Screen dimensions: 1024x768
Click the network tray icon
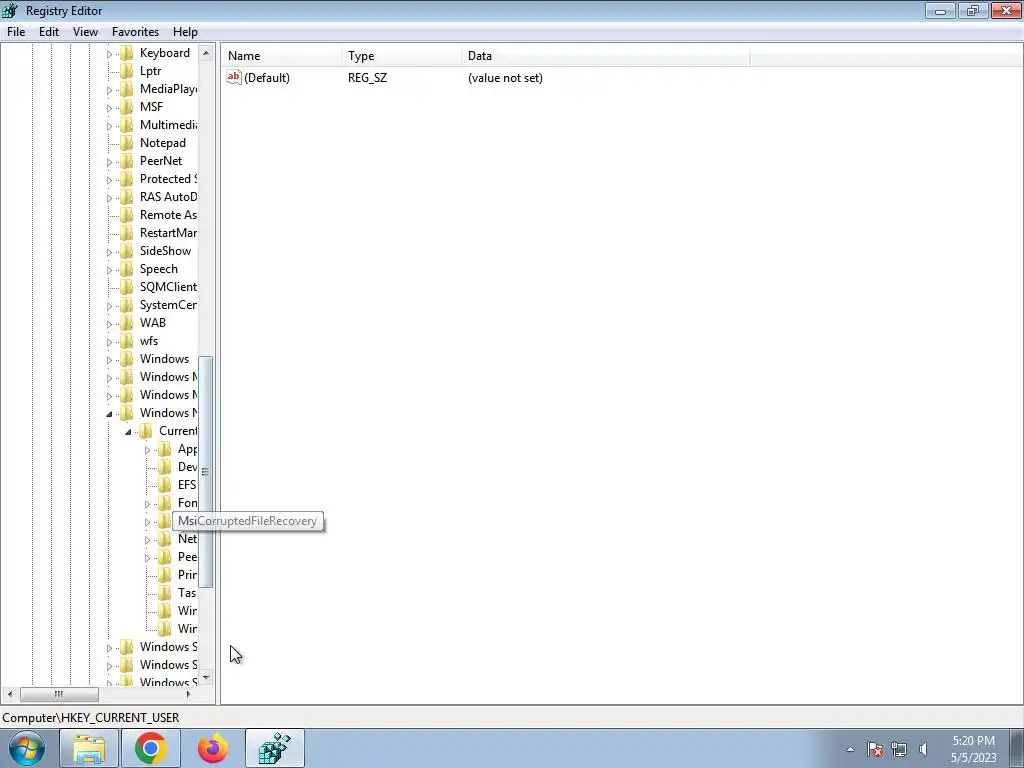tap(899, 749)
